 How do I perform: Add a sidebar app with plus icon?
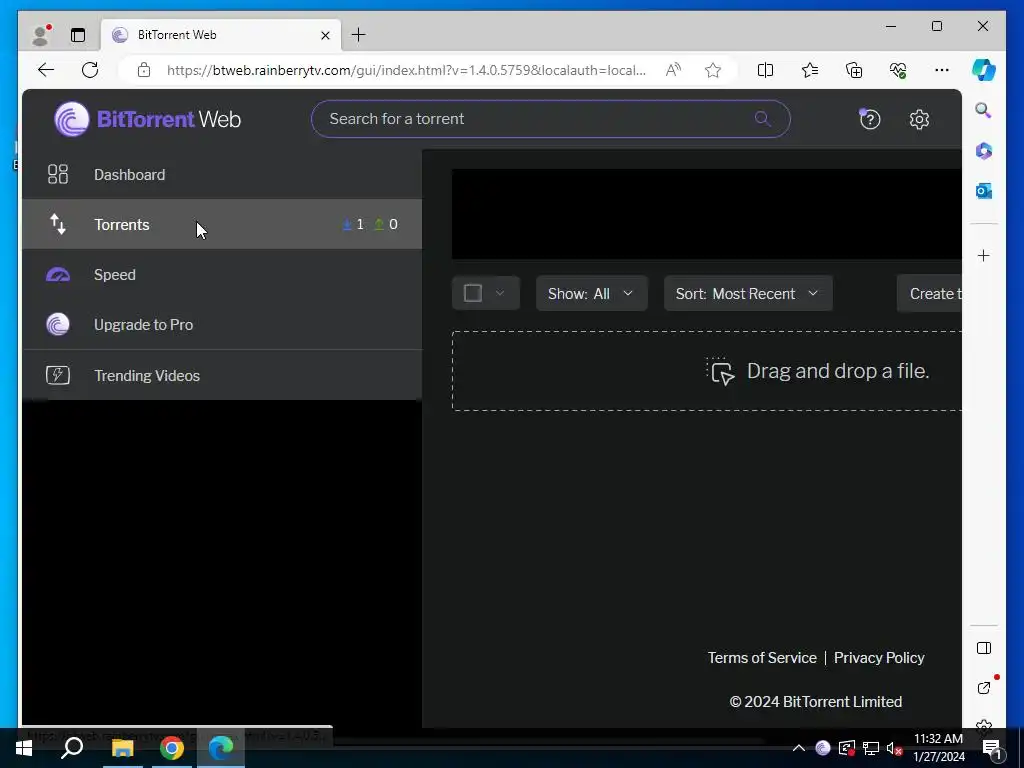[x=984, y=255]
